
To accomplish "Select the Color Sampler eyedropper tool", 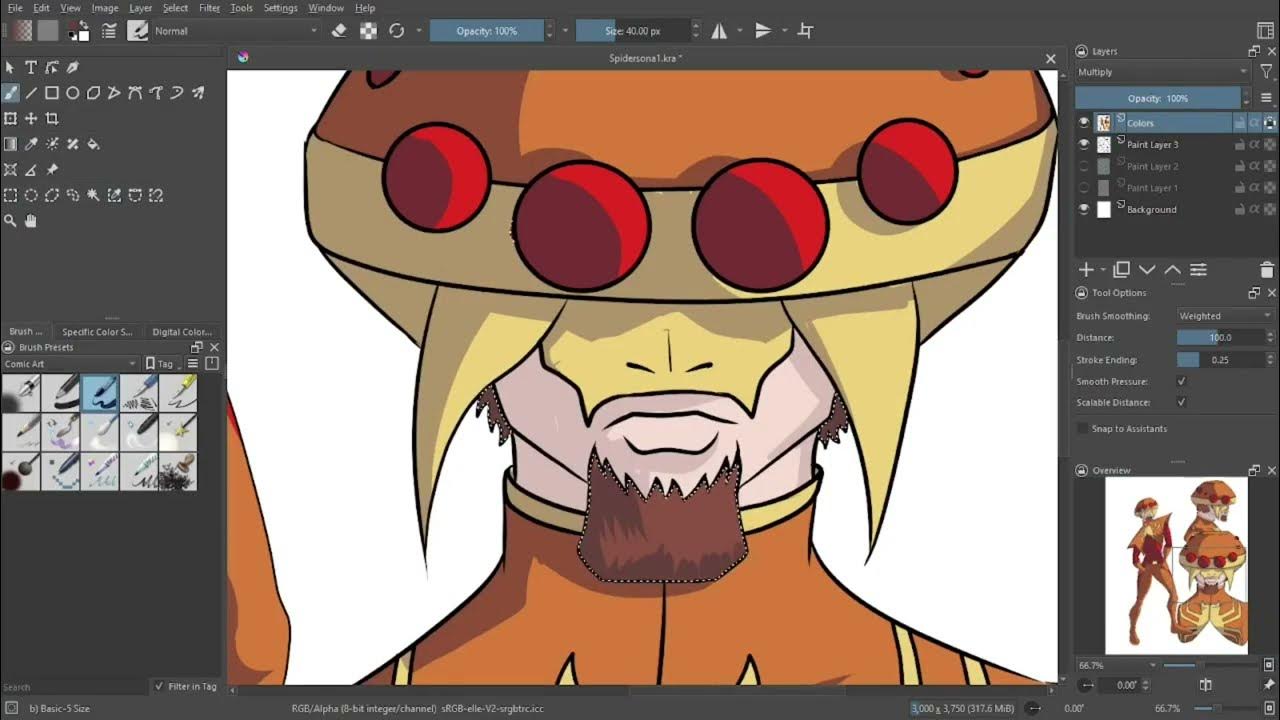I will click(x=31, y=144).
